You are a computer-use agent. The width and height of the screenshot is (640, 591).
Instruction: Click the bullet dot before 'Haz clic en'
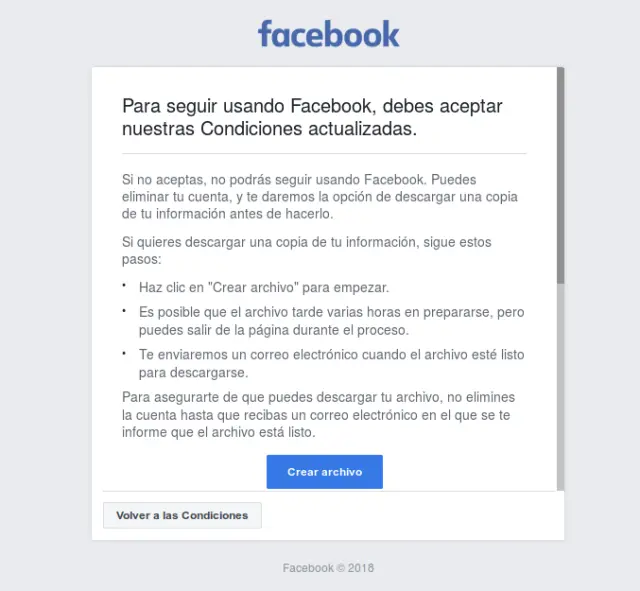pyautogui.click(x=124, y=285)
